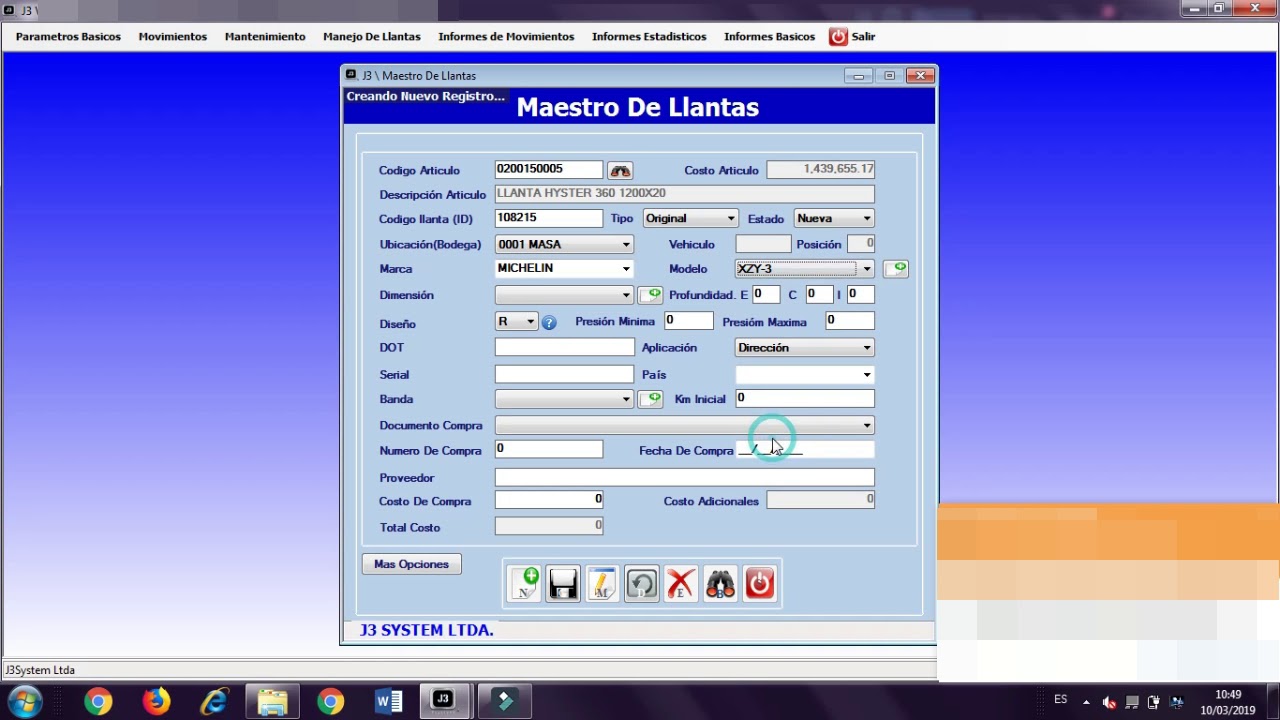Click the red power exit icon in bottom toolbar
Image resolution: width=1280 pixels, height=720 pixels.
[x=760, y=584]
